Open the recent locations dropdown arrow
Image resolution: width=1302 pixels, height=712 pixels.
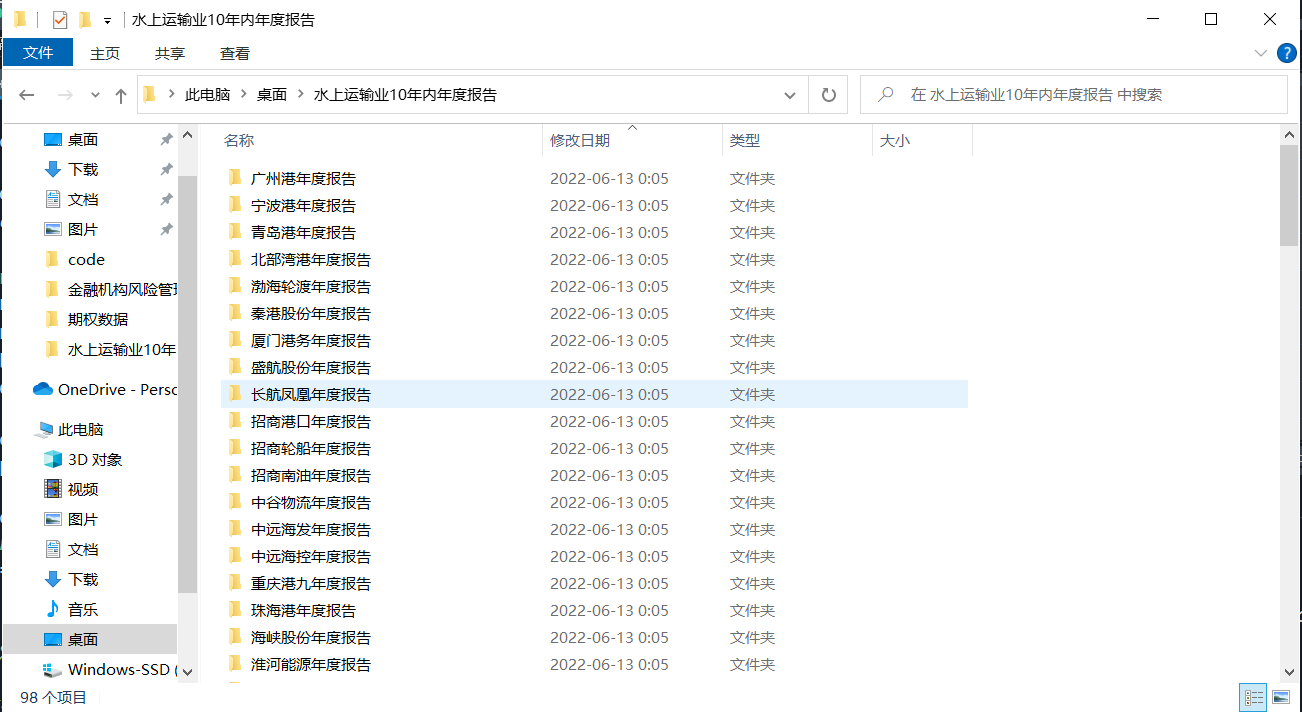(x=95, y=95)
